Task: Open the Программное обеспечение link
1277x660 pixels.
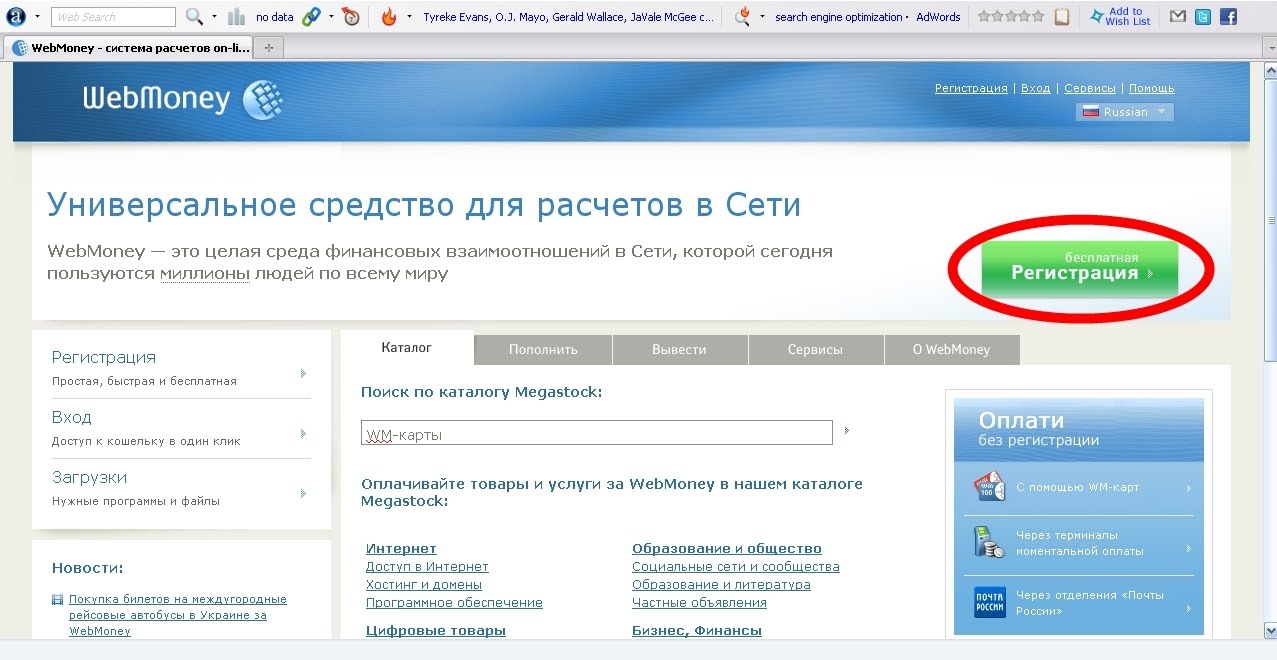Action: pos(454,603)
